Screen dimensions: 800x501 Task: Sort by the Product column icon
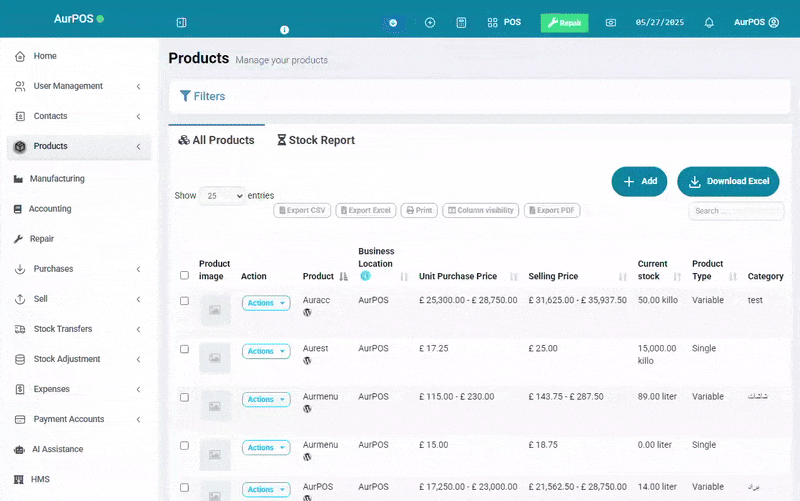pos(343,277)
